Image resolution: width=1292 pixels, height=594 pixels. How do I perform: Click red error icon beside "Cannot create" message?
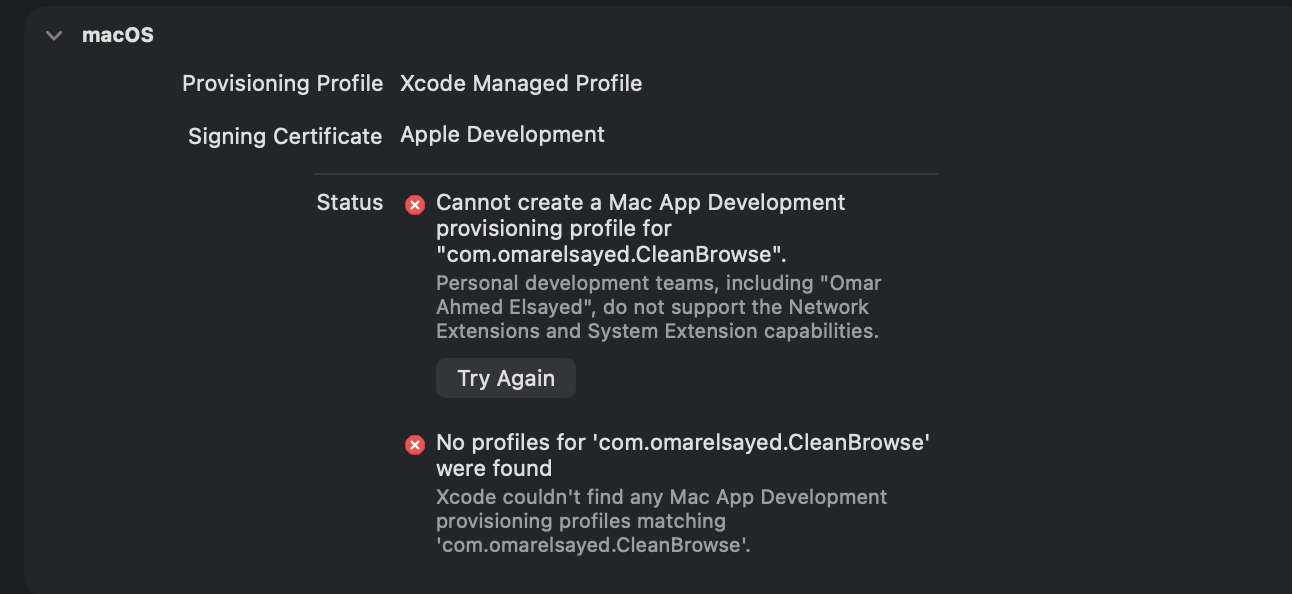pyautogui.click(x=415, y=205)
